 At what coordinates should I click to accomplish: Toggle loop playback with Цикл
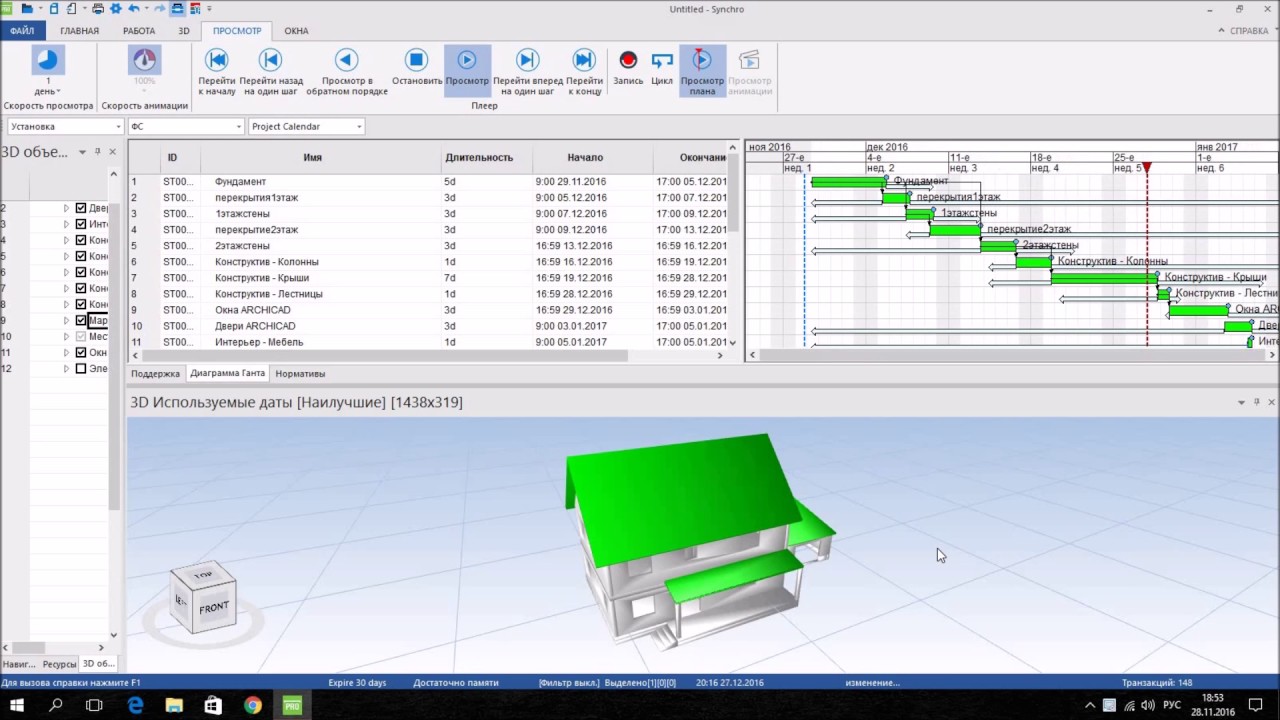pos(662,67)
